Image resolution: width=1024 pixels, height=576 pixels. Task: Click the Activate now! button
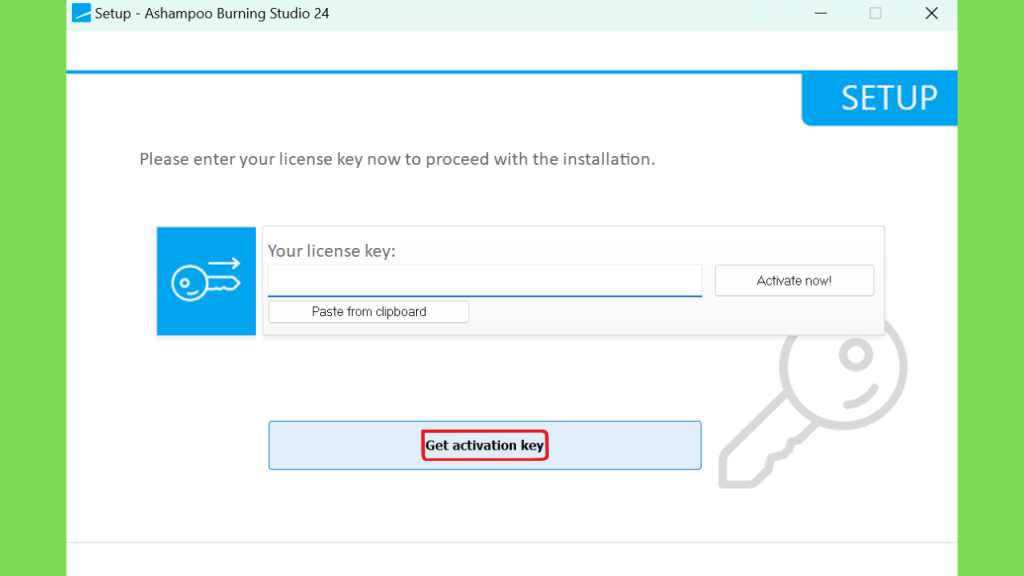pos(794,281)
